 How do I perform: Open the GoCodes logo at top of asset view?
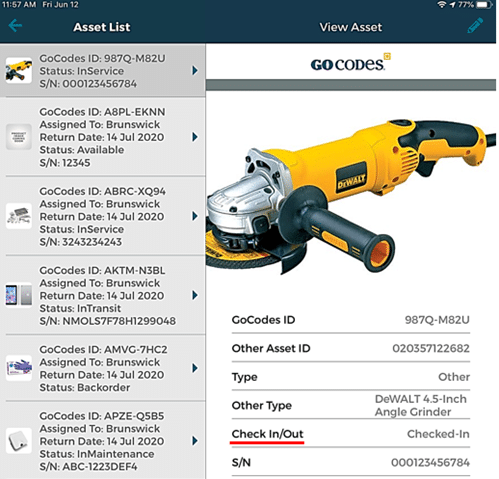[350, 62]
